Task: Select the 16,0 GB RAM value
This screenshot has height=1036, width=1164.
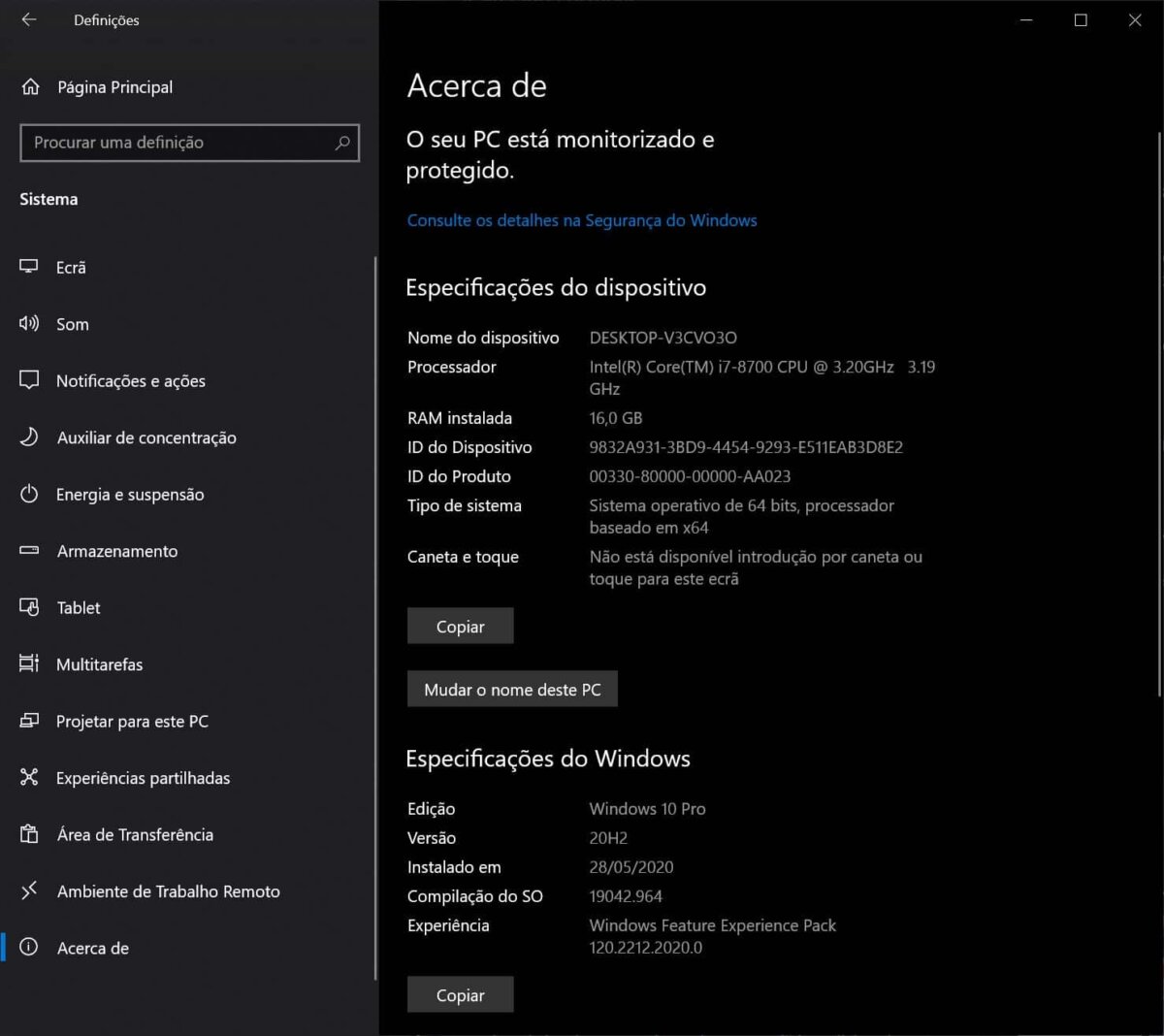Action: point(616,418)
